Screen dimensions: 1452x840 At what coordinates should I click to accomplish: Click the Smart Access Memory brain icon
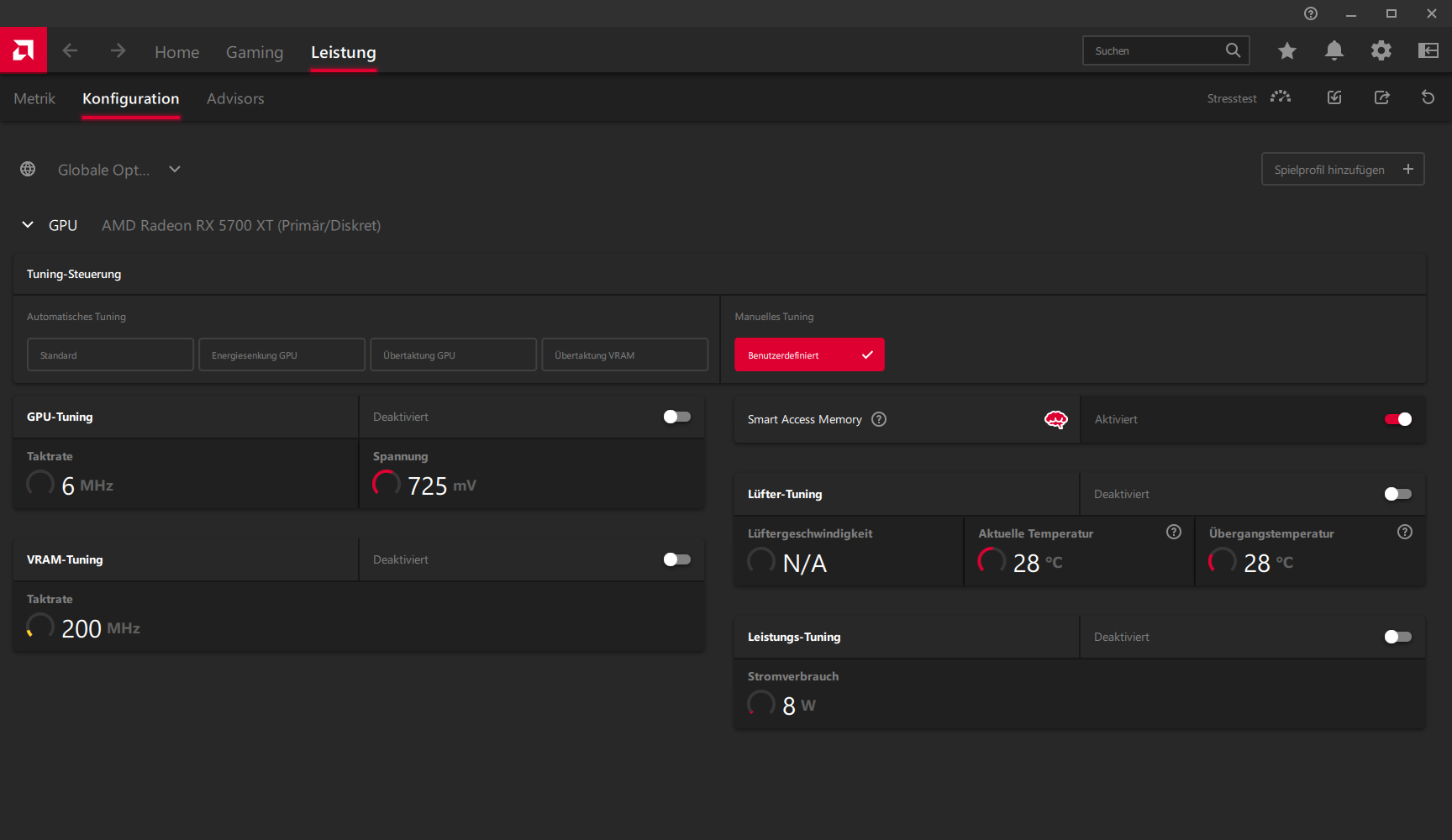click(1055, 419)
